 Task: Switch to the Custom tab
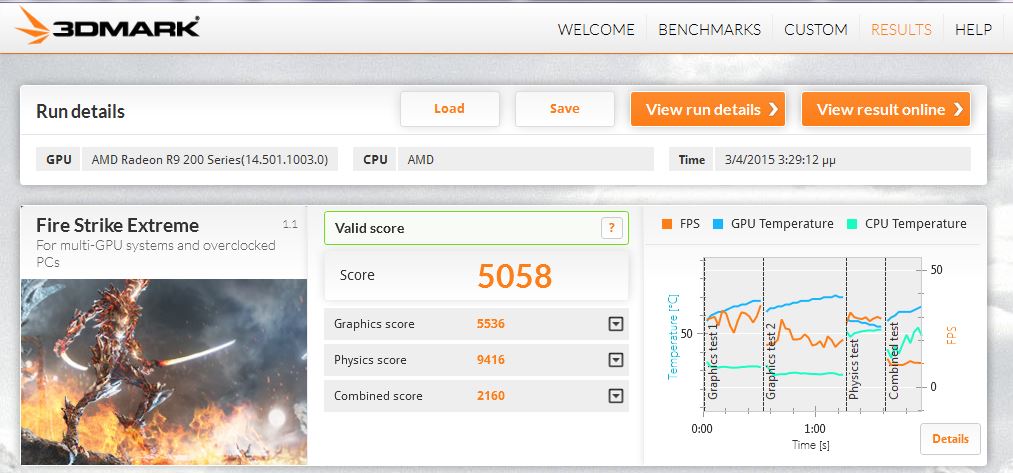coord(815,30)
